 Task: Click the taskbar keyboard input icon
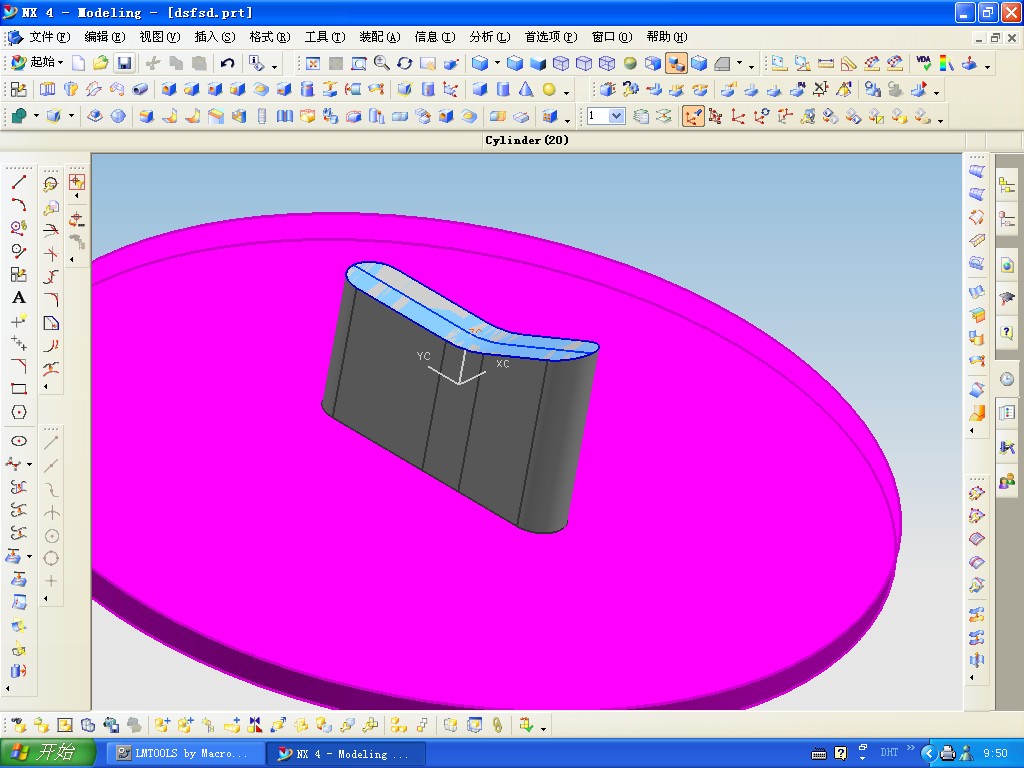(x=819, y=754)
